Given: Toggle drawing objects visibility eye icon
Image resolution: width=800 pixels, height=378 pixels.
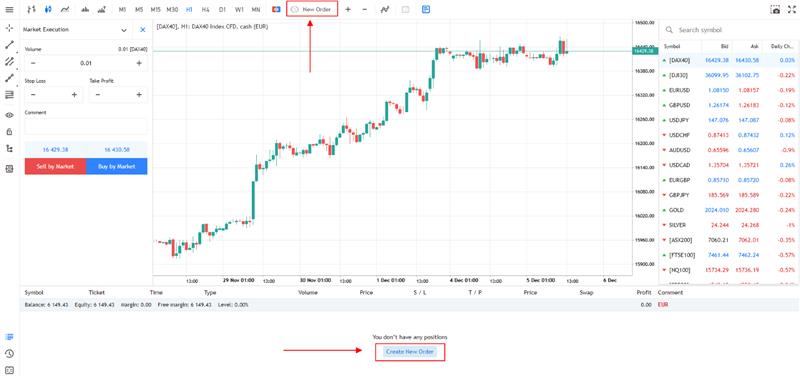Looking at the screenshot, I should click(x=9, y=115).
